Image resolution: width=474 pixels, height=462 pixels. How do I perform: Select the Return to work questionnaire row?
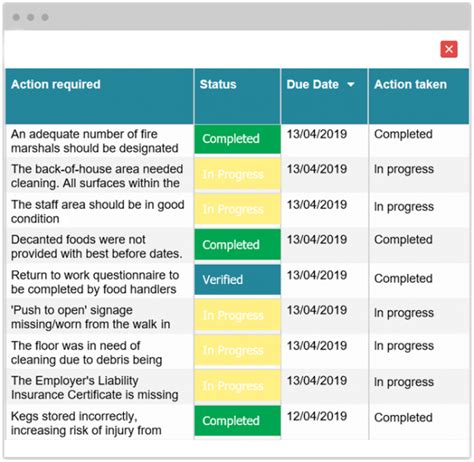click(237, 280)
